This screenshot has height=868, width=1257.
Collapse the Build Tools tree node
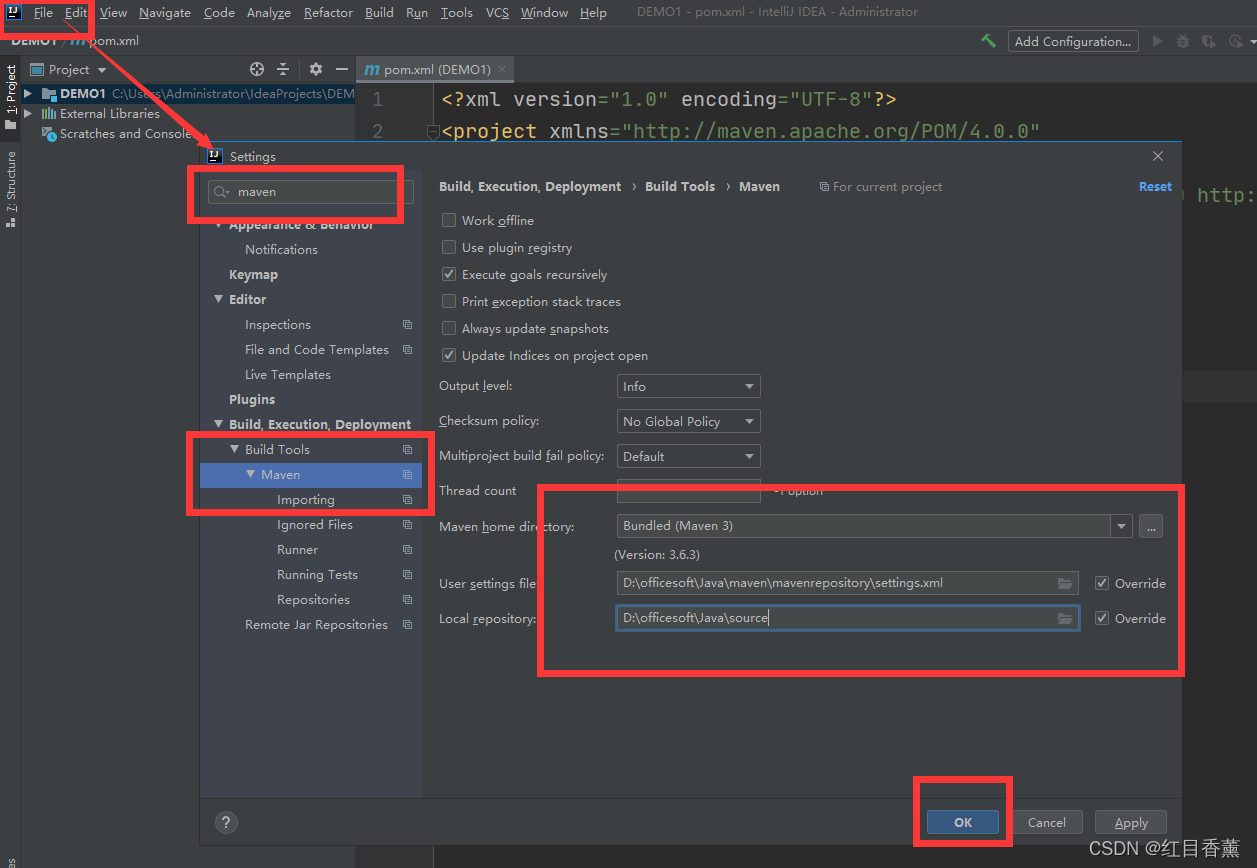pyautogui.click(x=235, y=449)
